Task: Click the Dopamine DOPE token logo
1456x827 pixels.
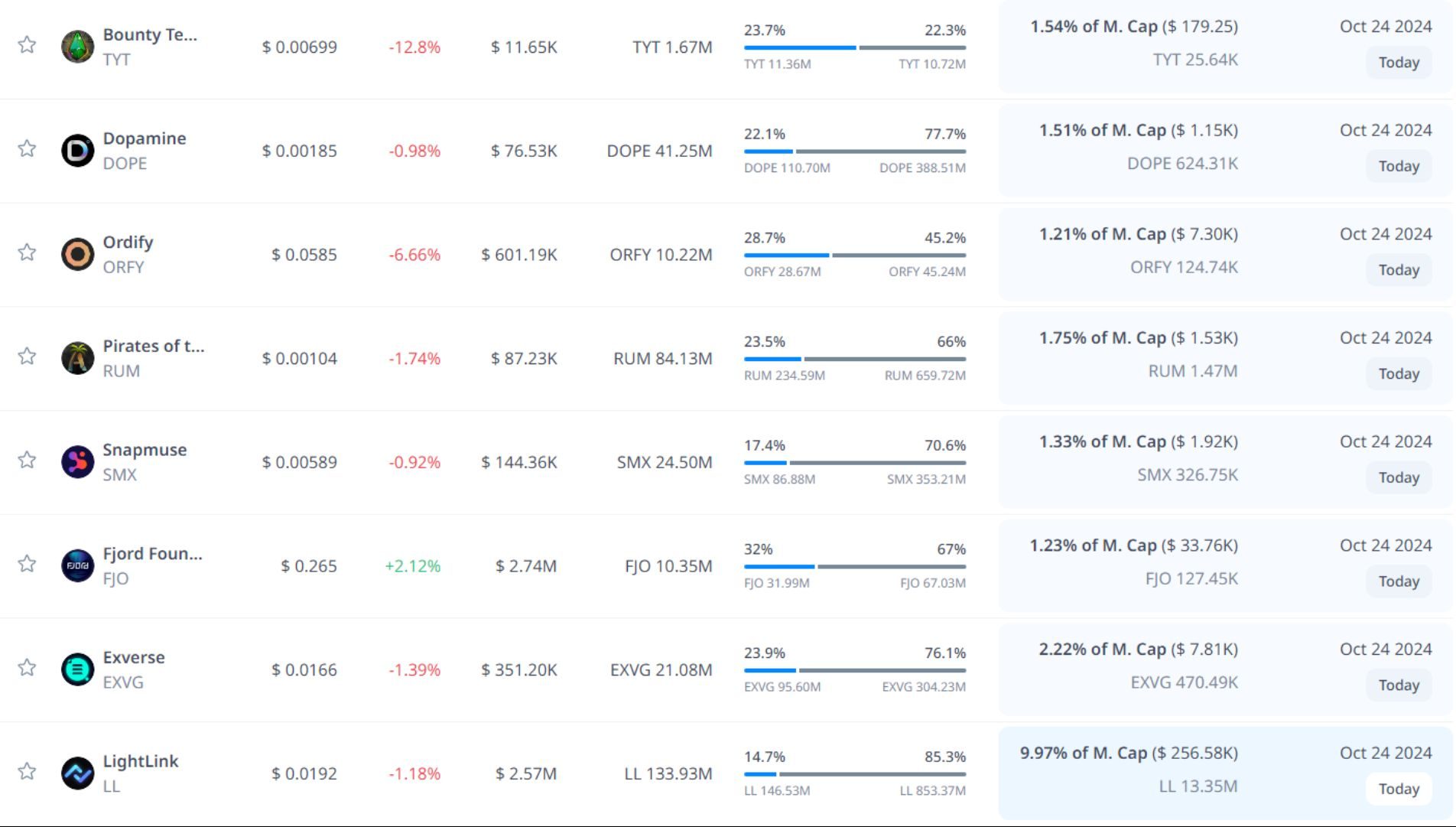Action: point(77,151)
